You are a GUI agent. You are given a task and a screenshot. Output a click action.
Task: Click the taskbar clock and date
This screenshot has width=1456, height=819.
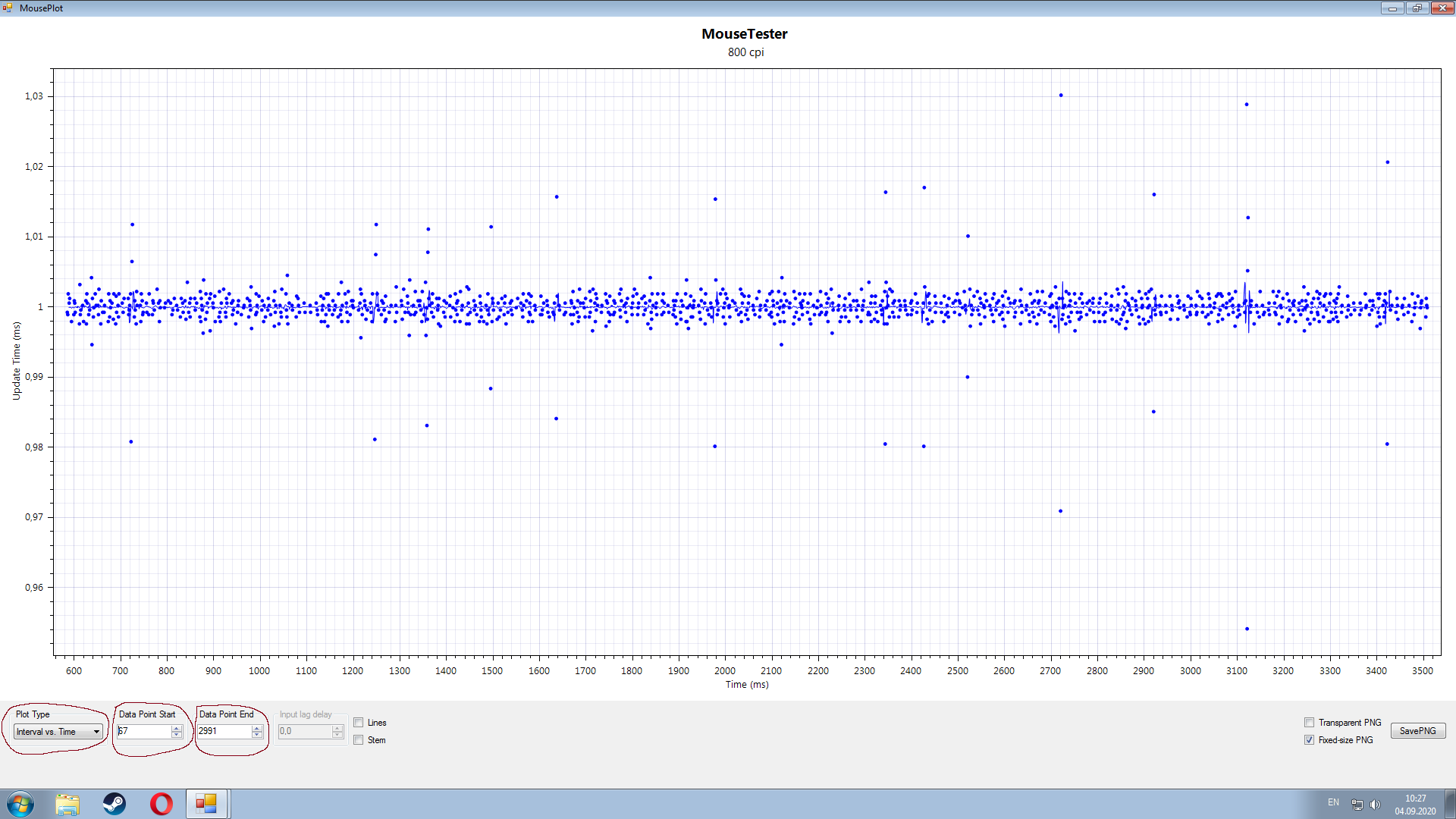pos(1415,805)
